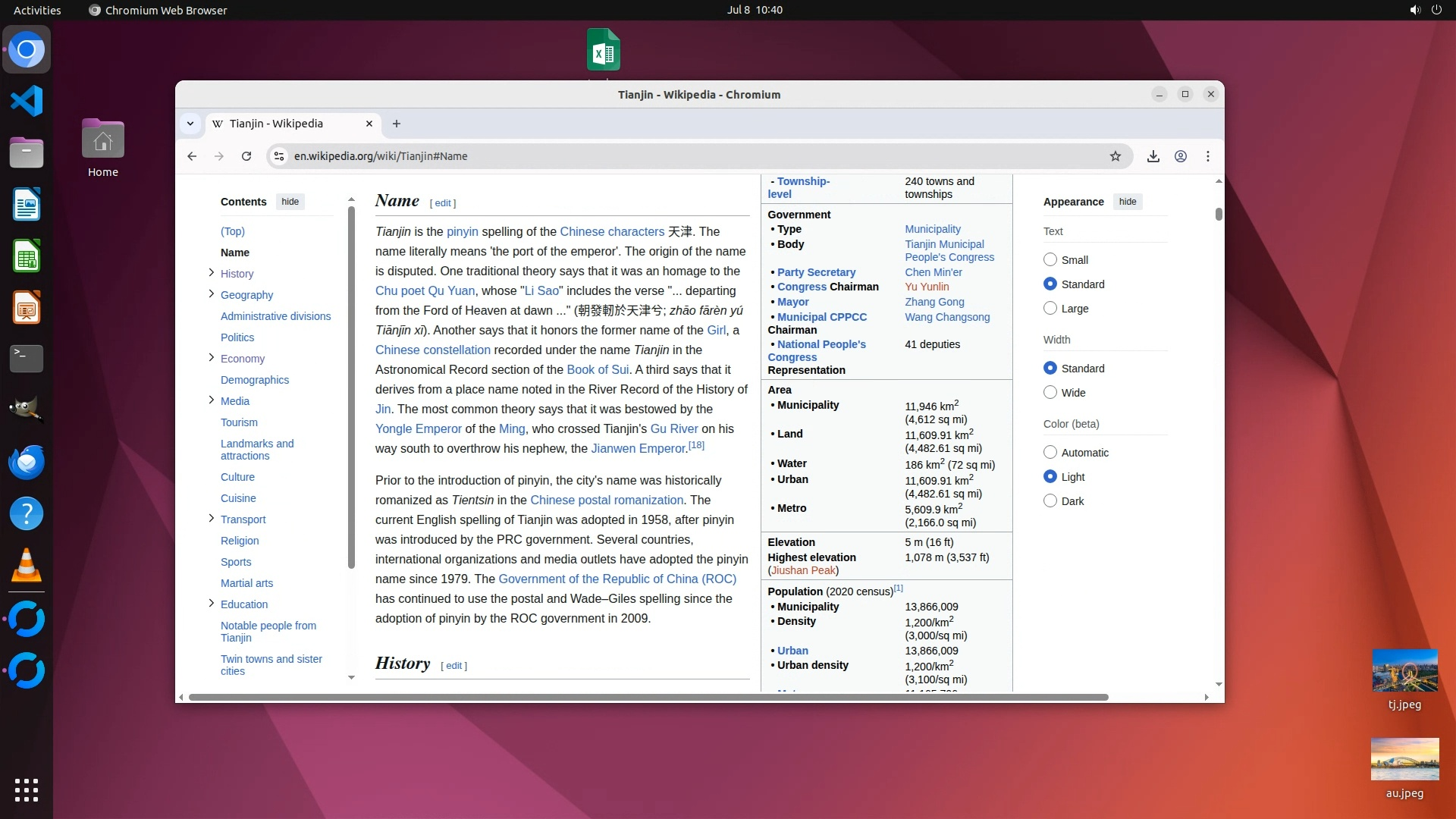1456x819 pixels.
Task: Open the Chromium profile icon
Action: (1181, 156)
